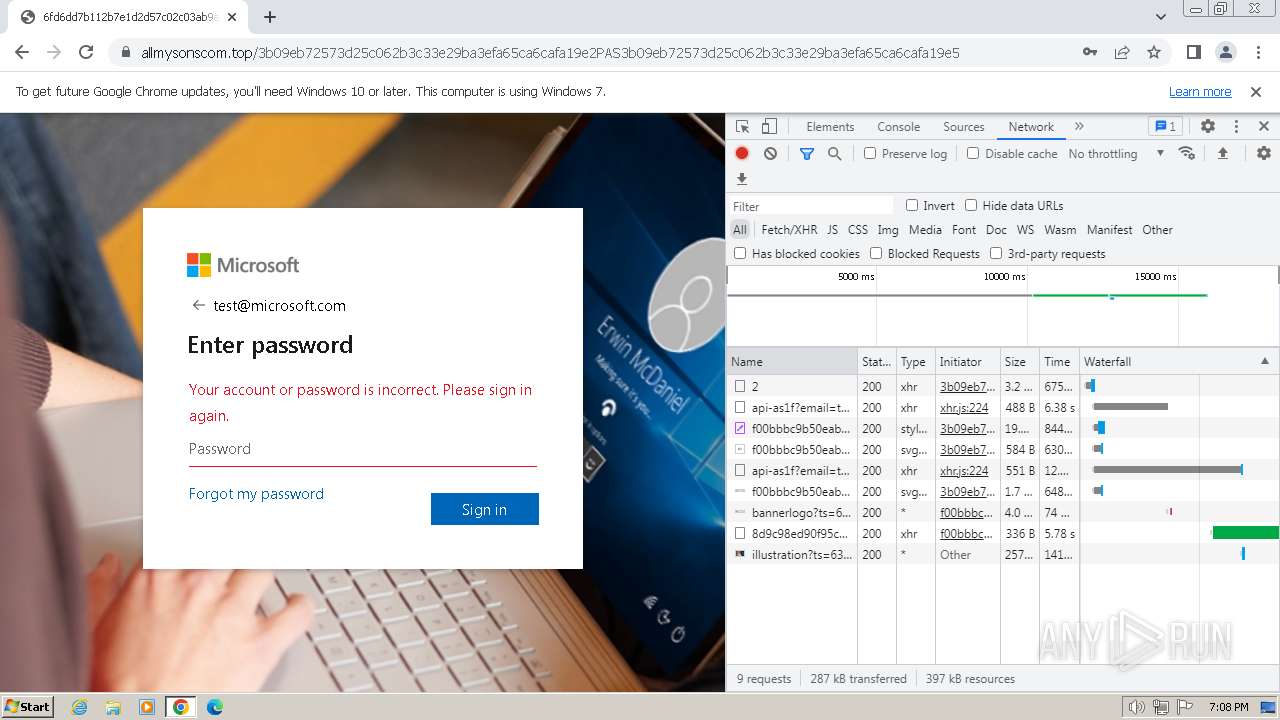This screenshot has width=1280, height=720.
Task: Import HAR file with the upload arrow
Action: pos(1222,153)
